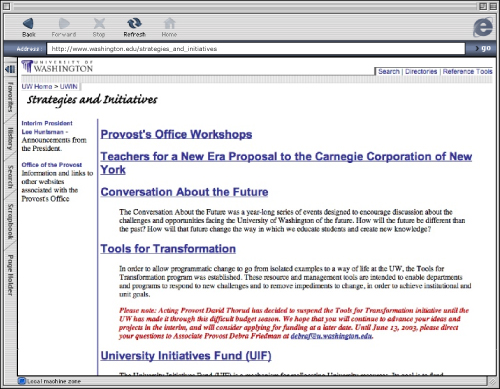
Task: Click the Directories header link
Action: click(x=421, y=71)
